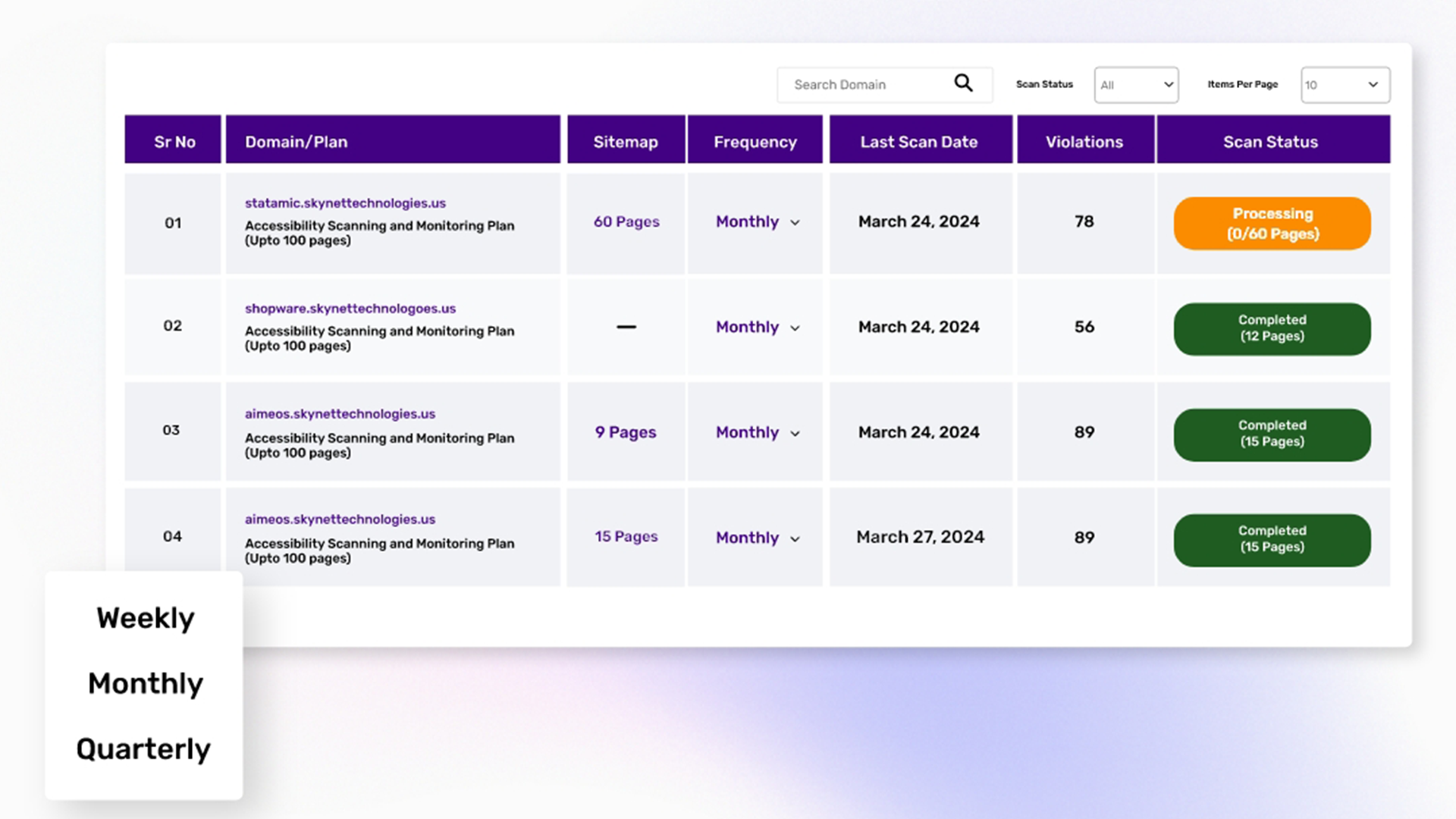Open the 9 Pages sitemap link
1456x819 pixels.
pyautogui.click(x=626, y=433)
